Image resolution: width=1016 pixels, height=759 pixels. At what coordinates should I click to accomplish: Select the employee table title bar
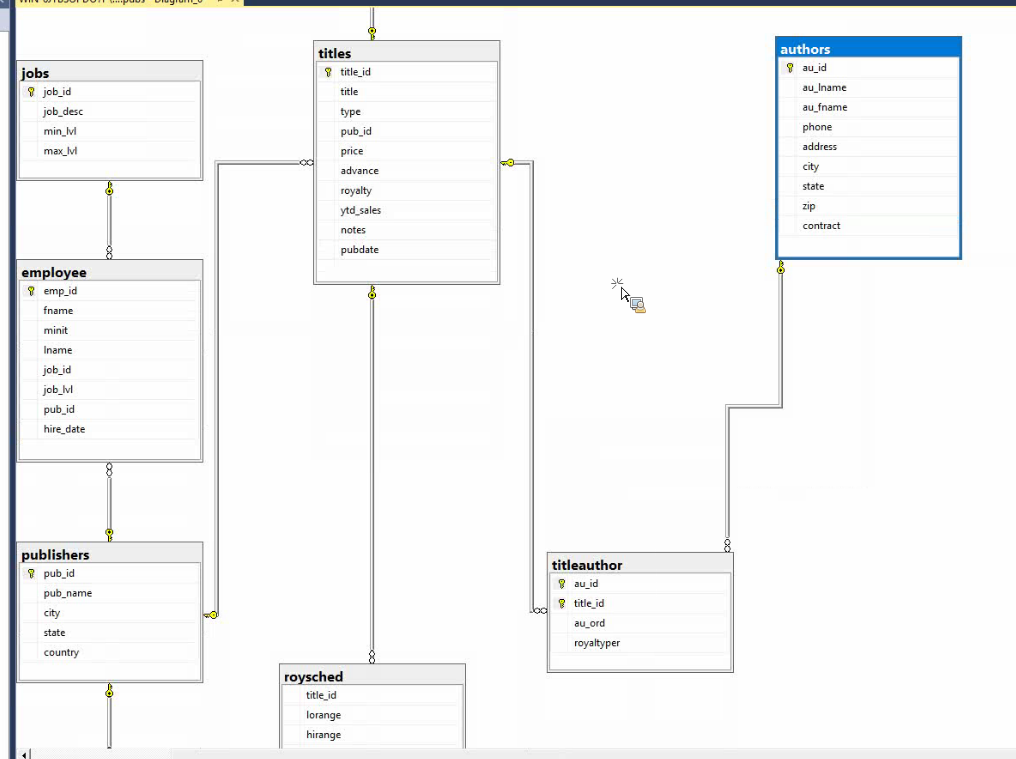click(x=110, y=272)
